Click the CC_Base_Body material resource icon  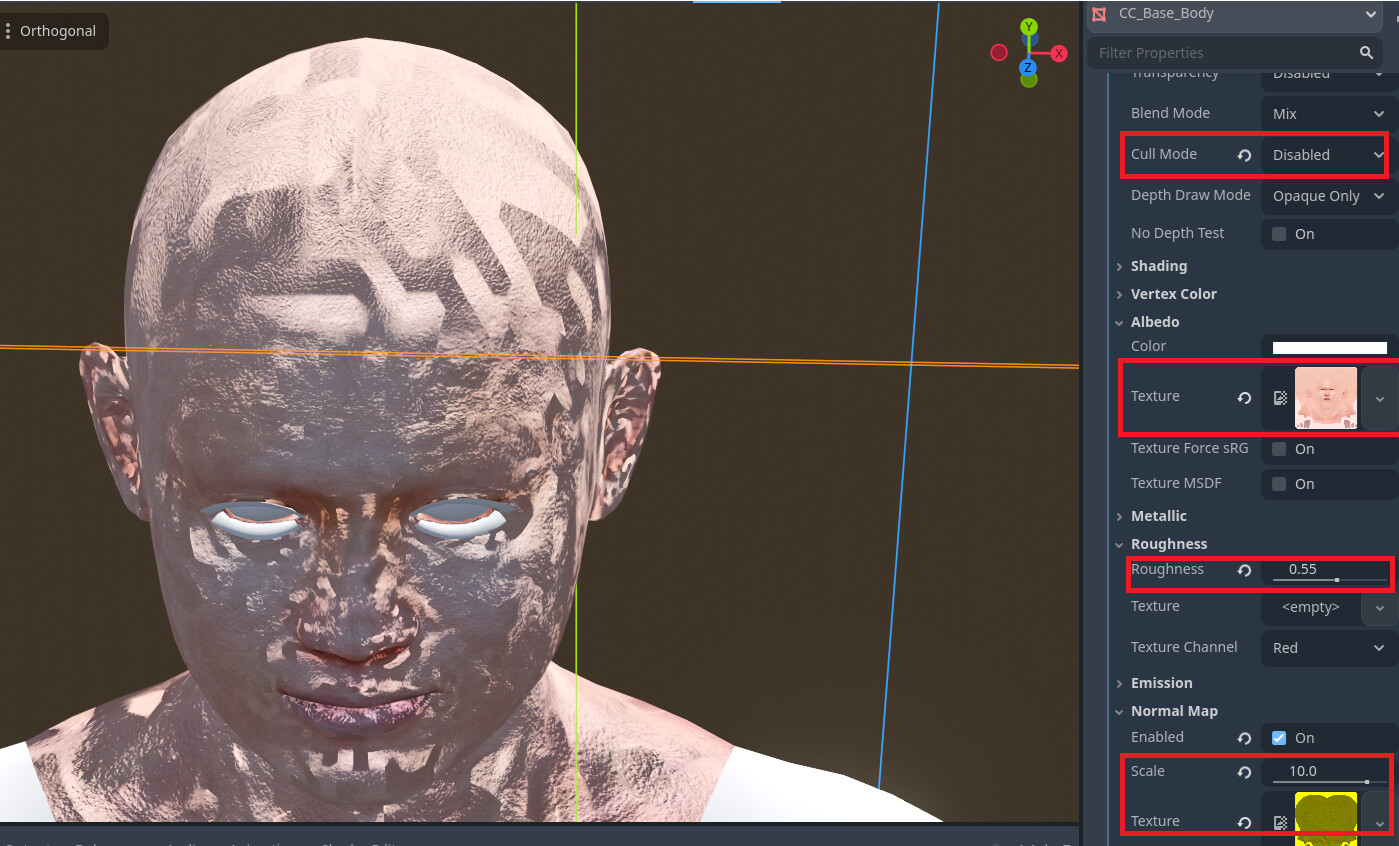point(1101,14)
